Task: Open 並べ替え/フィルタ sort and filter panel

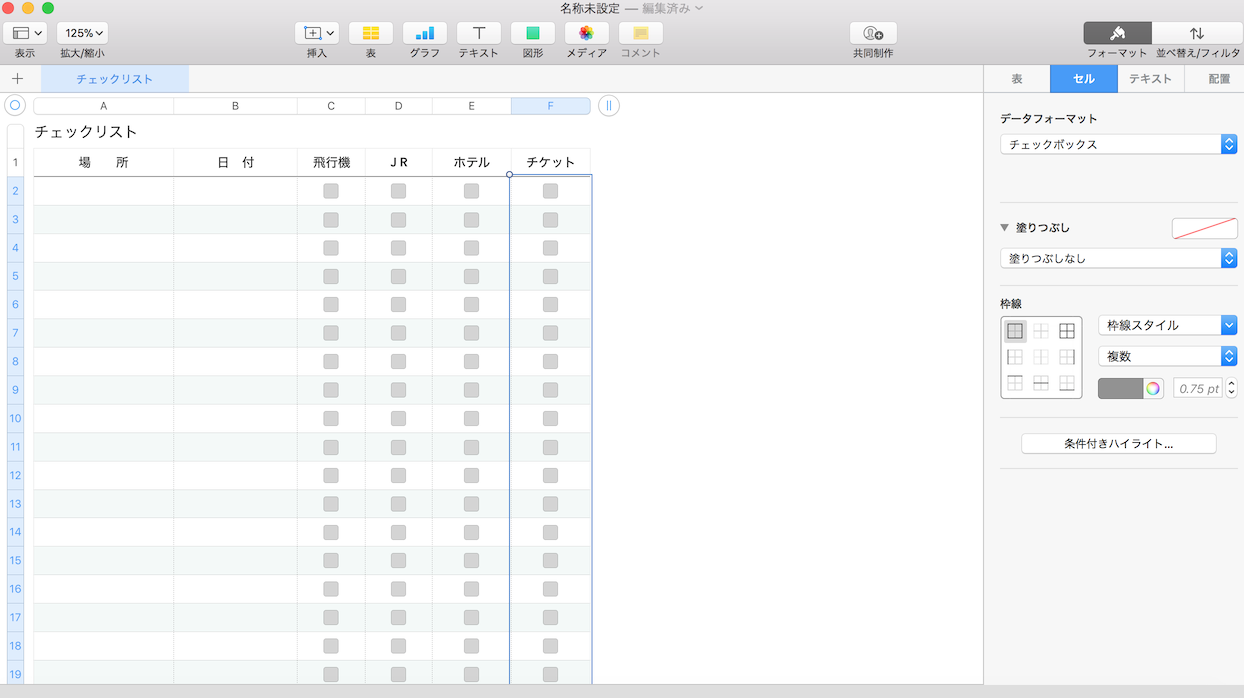Action: (x=1197, y=33)
